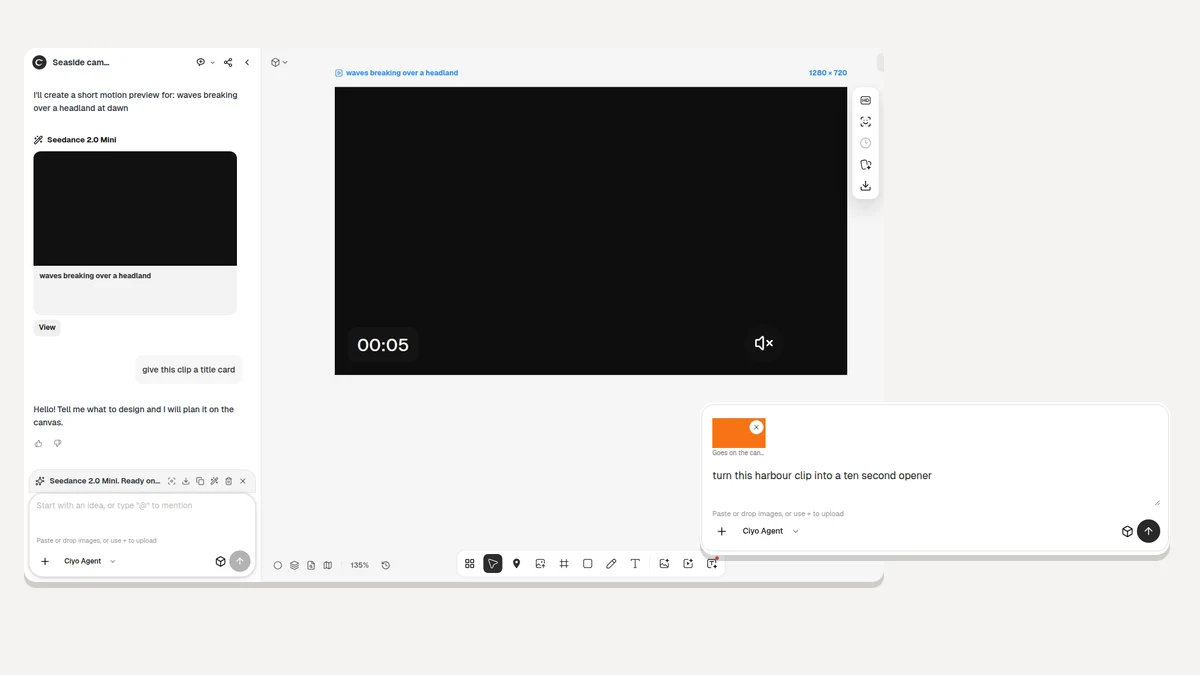Click the Ciyo logo in the sidebar header

[39, 62]
